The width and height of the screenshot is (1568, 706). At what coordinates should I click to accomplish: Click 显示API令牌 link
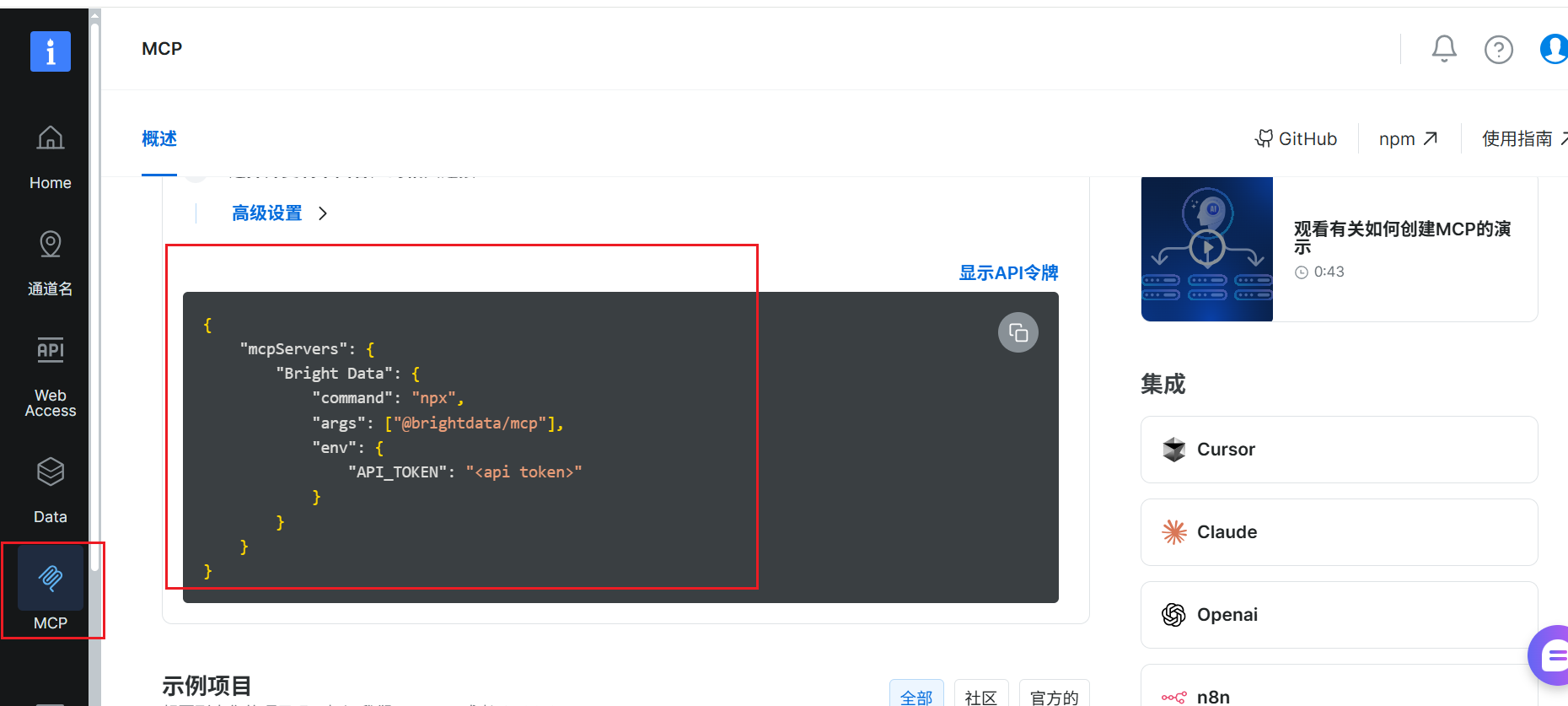pyautogui.click(x=1008, y=272)
